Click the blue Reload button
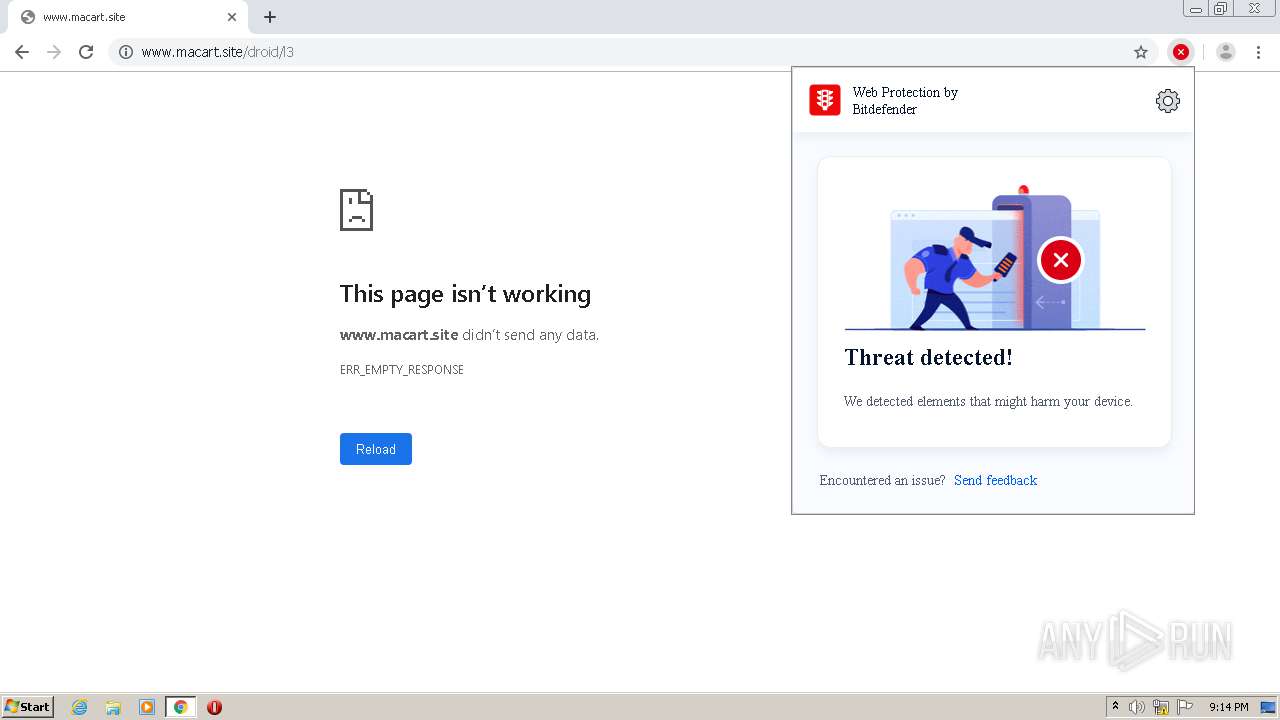The image size is (1280, 720). [x=376, y=449]
